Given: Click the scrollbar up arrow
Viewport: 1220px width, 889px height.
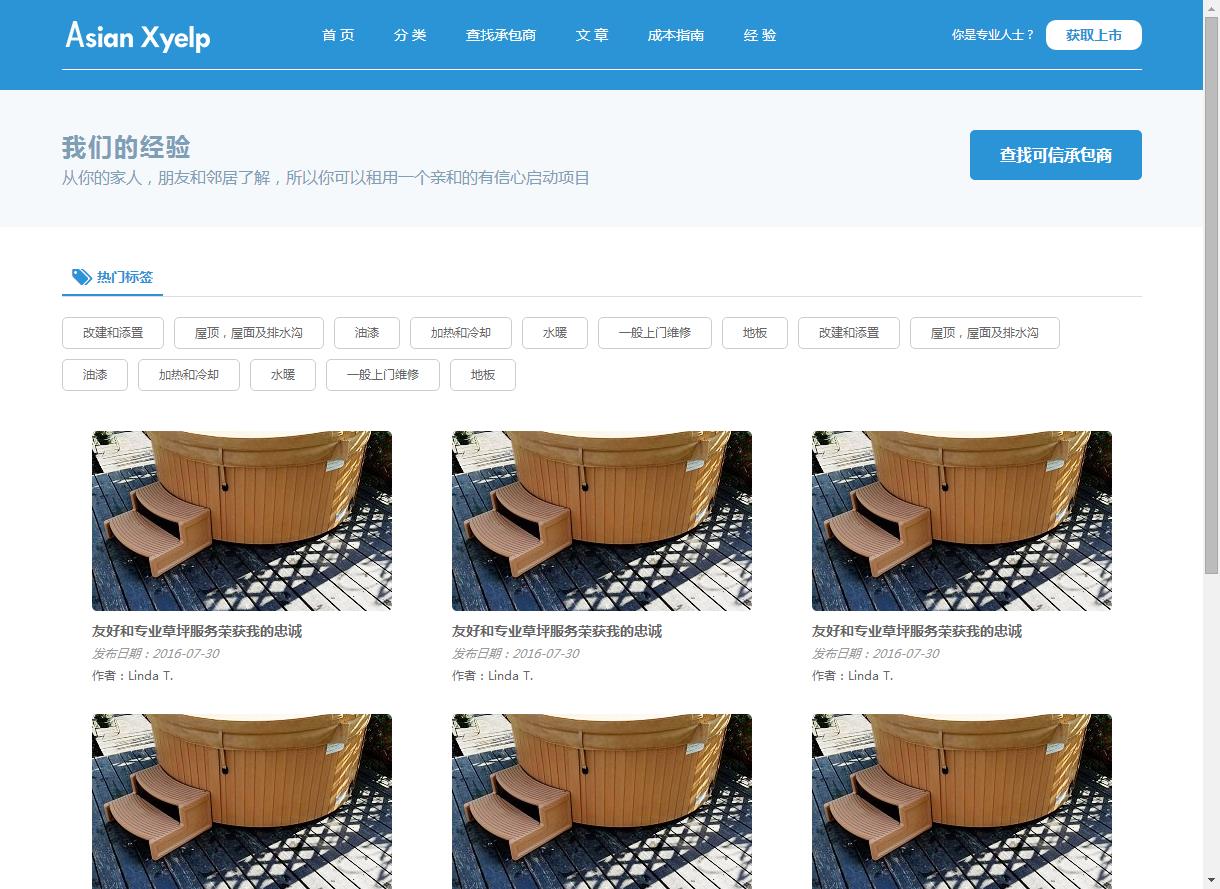Looking at the screenshot, I should point(1211,8).
